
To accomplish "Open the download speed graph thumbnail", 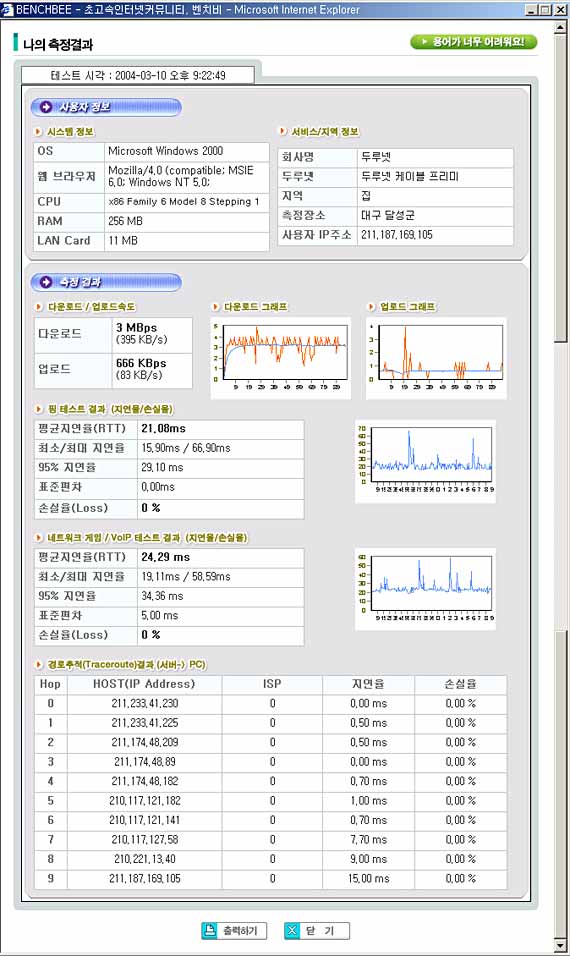I will point(280,358).
